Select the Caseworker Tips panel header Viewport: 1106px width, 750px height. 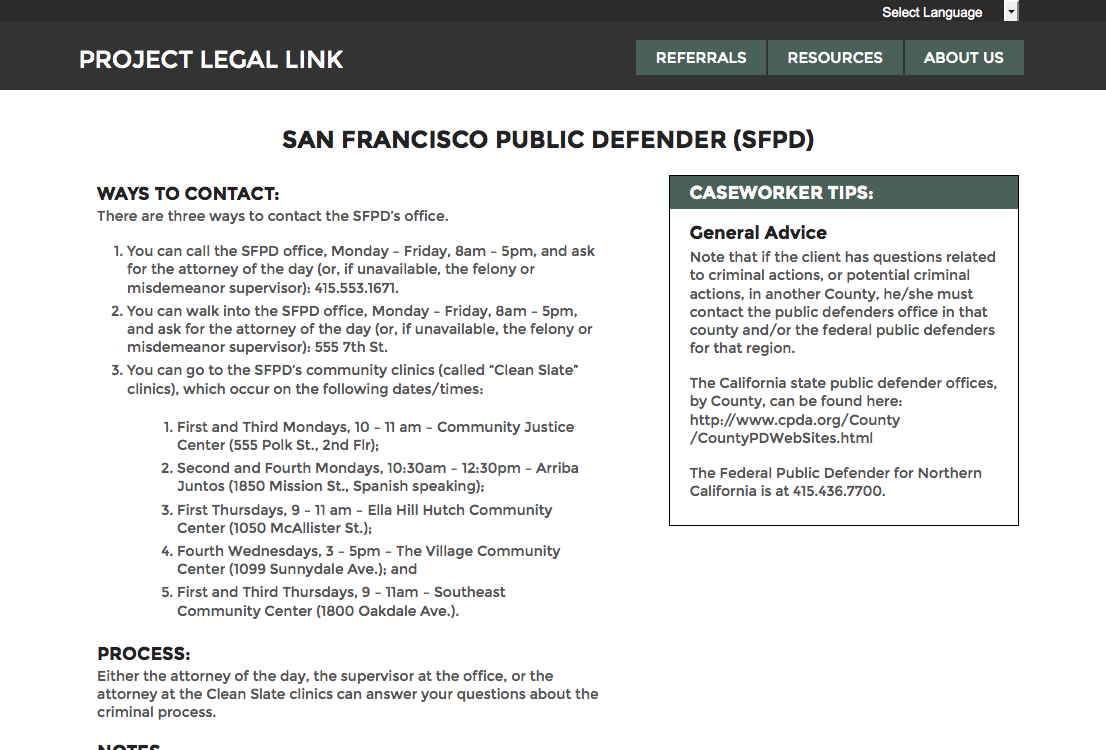point(843,193)
